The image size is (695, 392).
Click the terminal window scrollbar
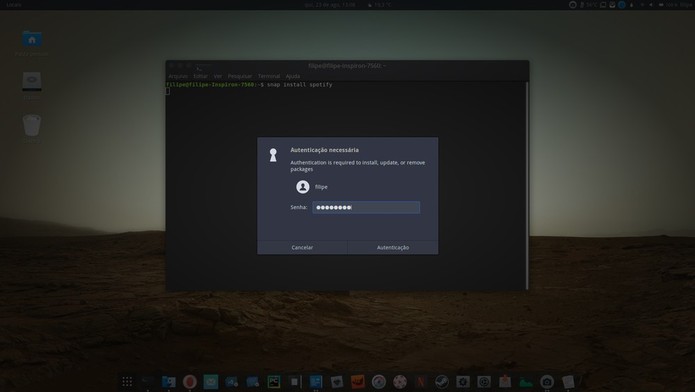click(527, 185)
